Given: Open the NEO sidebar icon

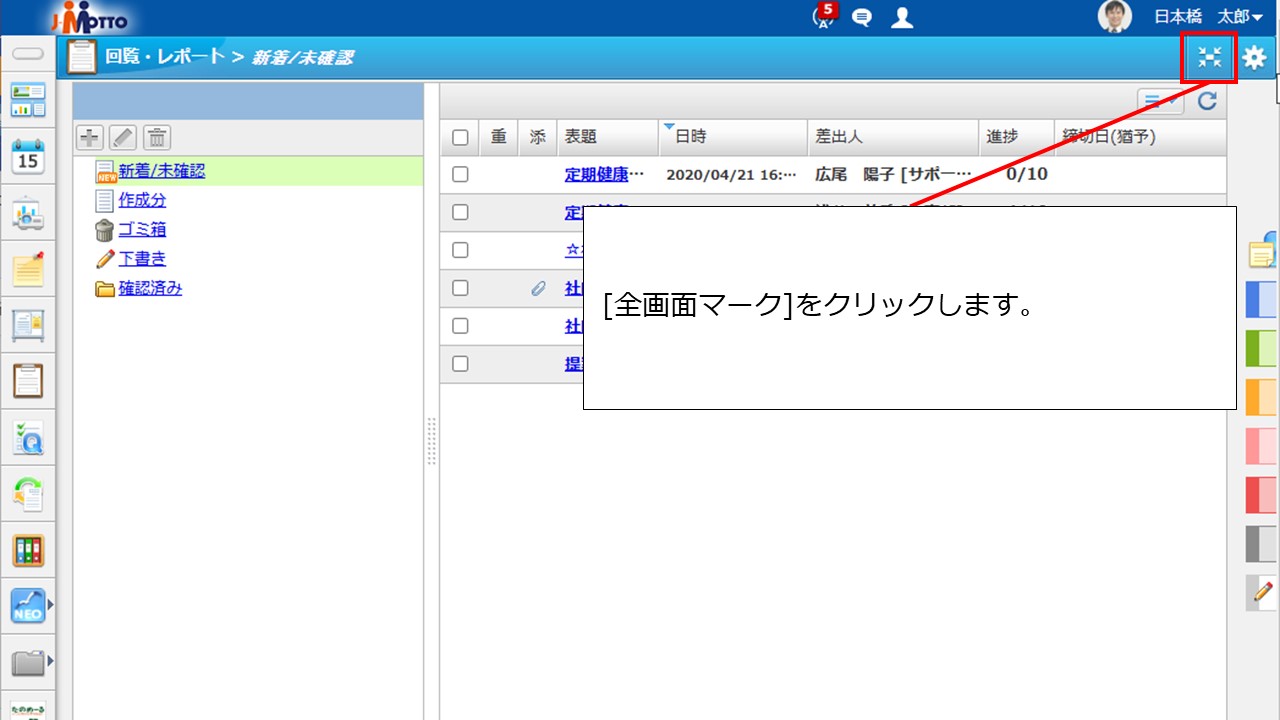Looking at the screenshot, I should point(28,605).
